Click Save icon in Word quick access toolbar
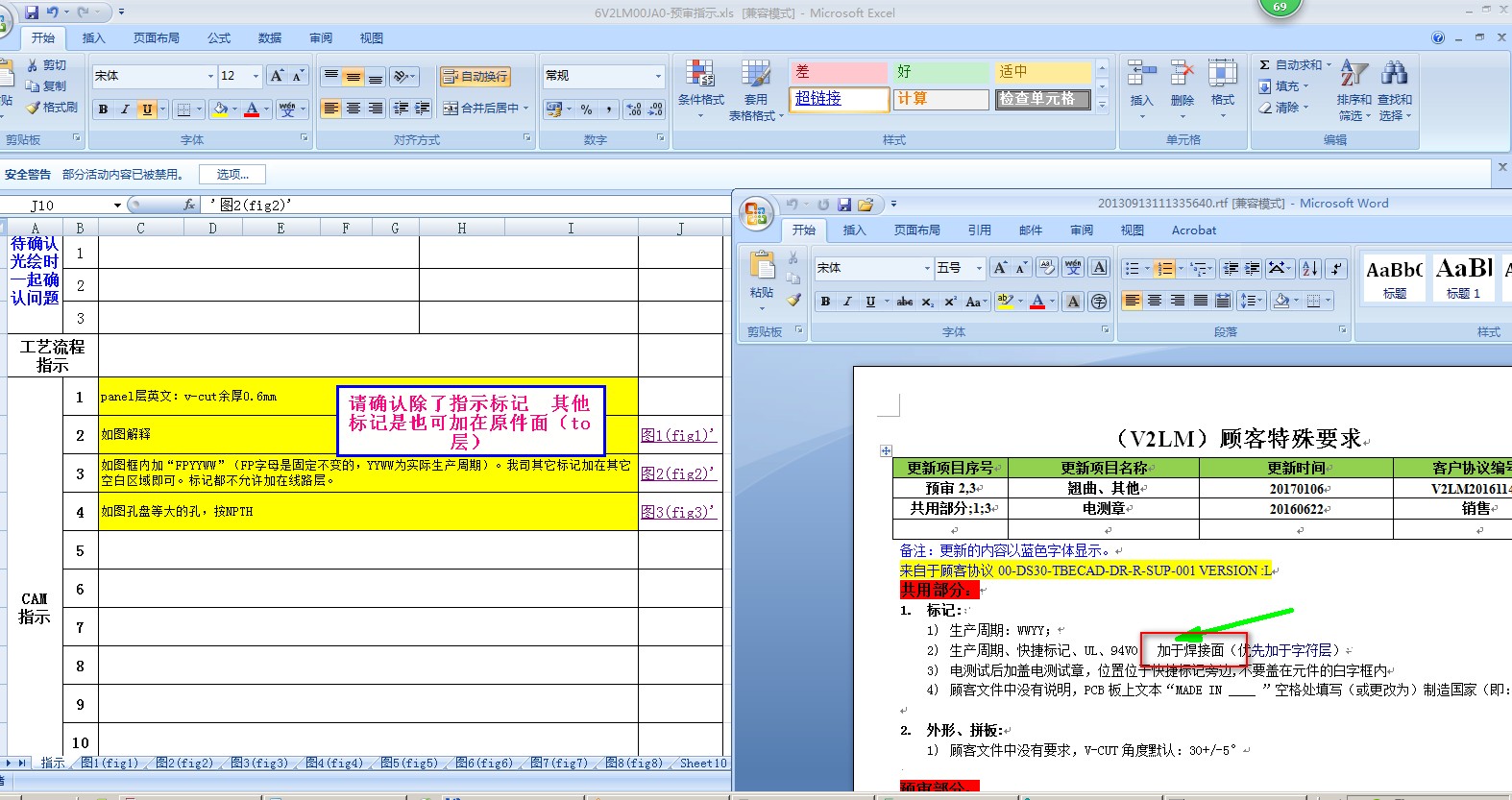 [844, 205]
